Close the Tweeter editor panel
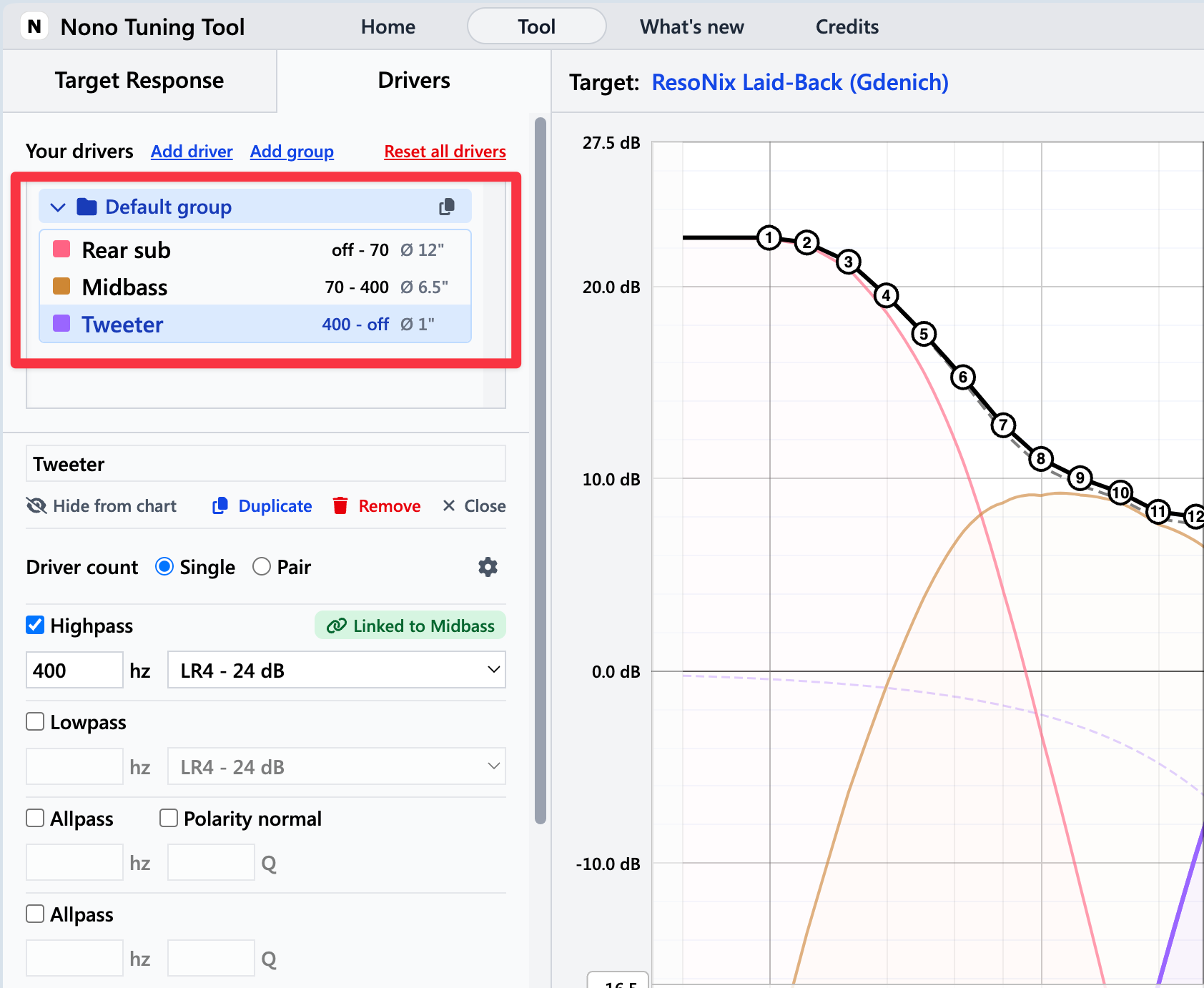The image size is (1204, 988). pyautogui.click(x=474, y=506)
